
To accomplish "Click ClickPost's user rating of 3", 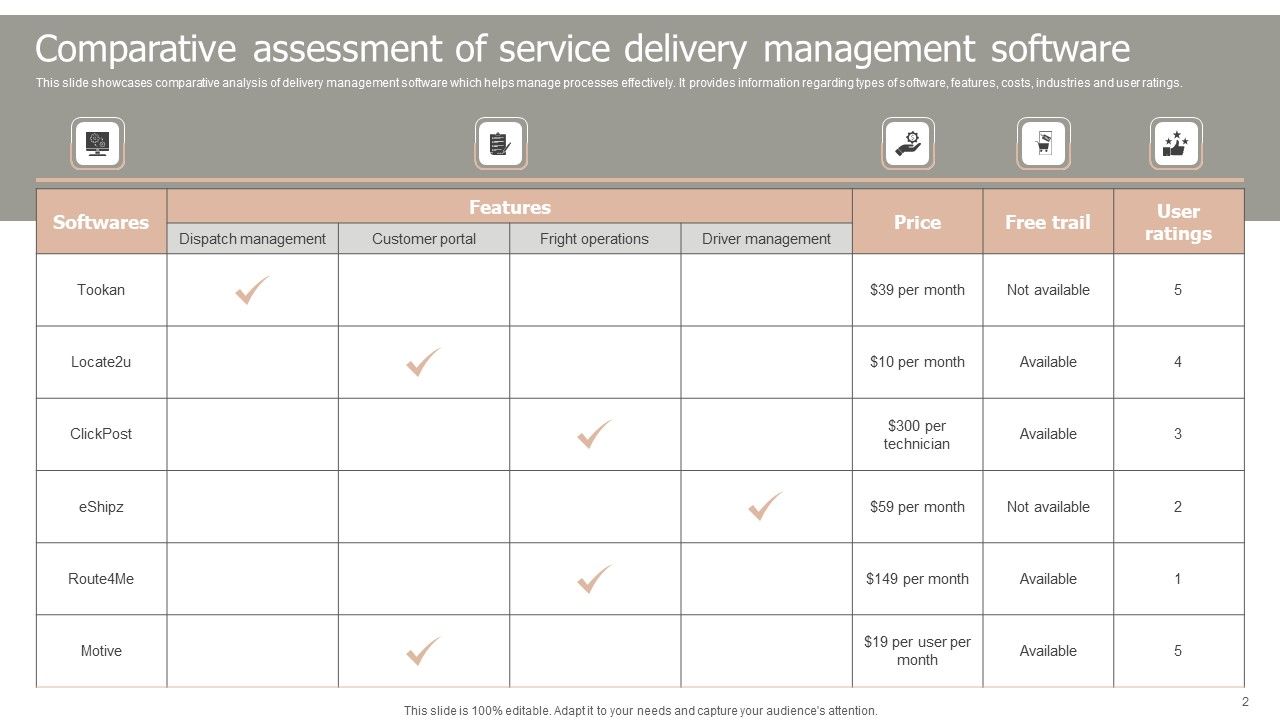I will 1178,434.
